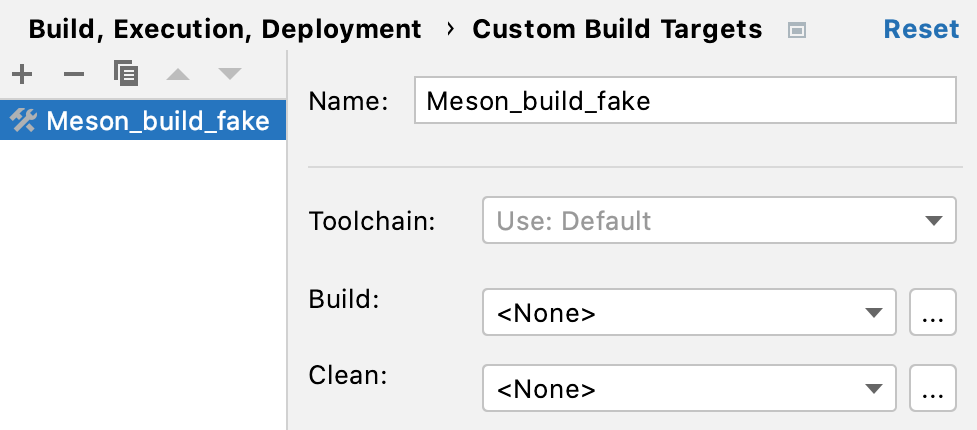Click the Custom Build Targets breadcrumb title
The image size is (977, 430).
(x=617, y=29)
